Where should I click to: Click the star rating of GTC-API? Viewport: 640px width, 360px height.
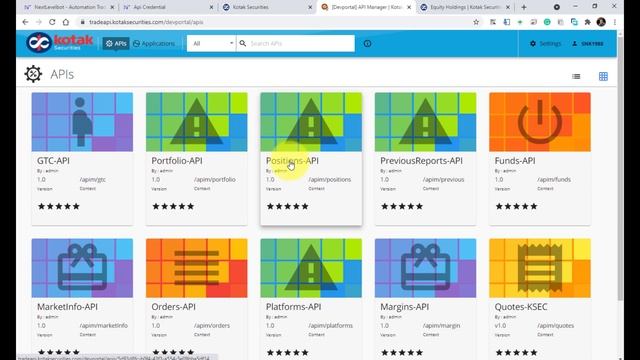[59, 207]
